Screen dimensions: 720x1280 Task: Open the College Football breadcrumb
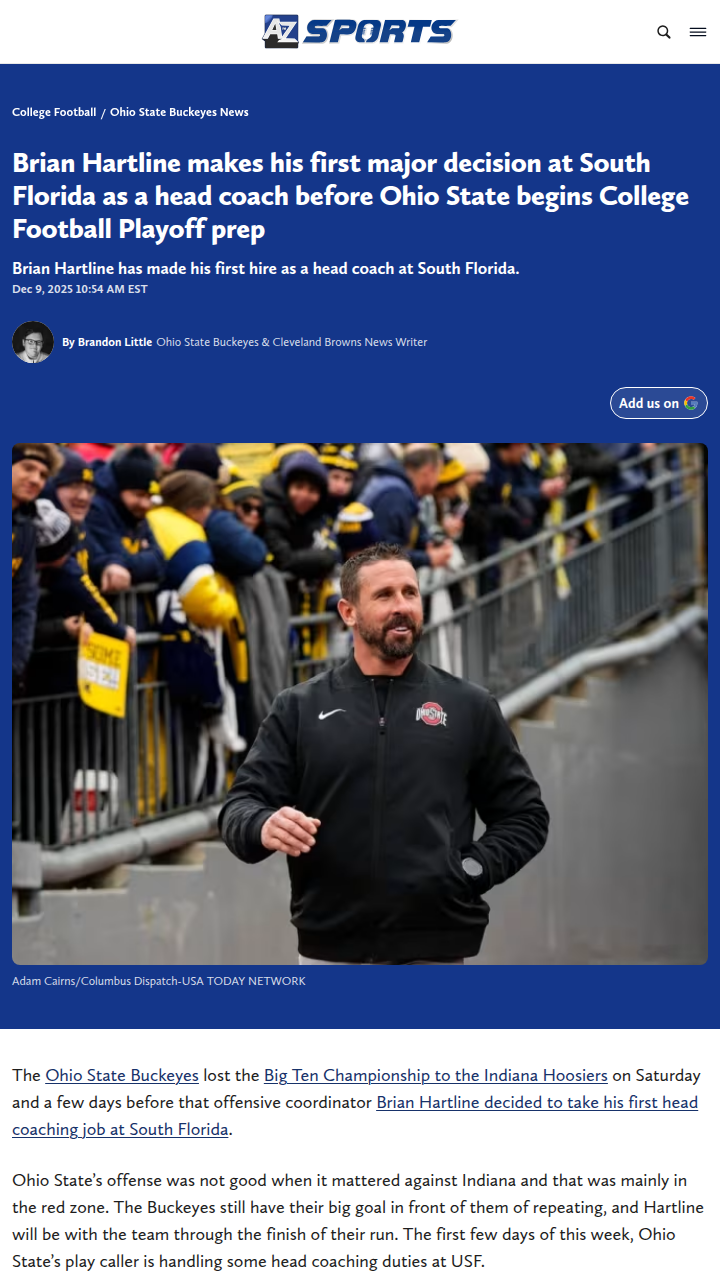click(54, 112)
